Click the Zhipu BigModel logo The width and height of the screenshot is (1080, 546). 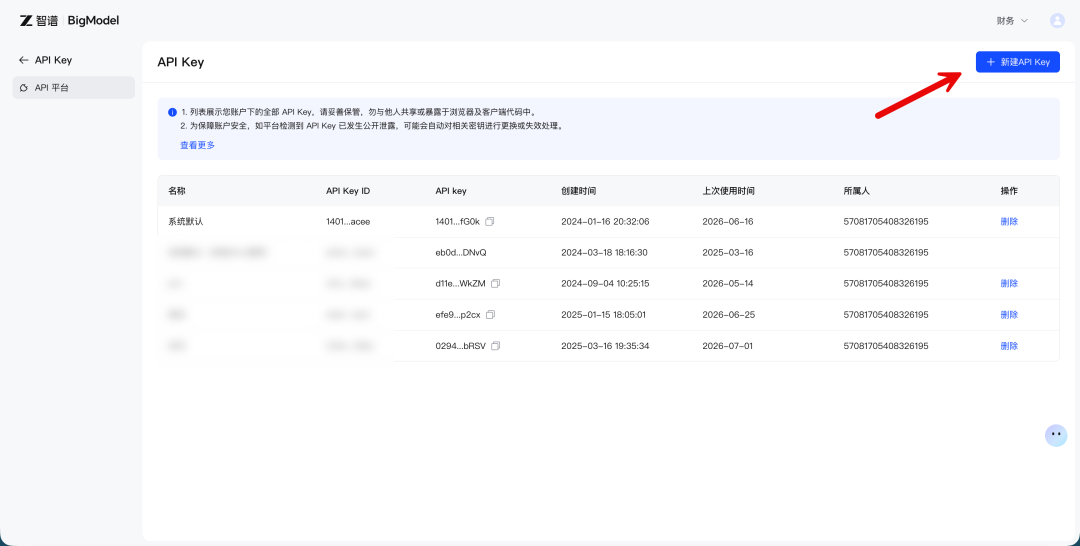[x=70, y=21]
